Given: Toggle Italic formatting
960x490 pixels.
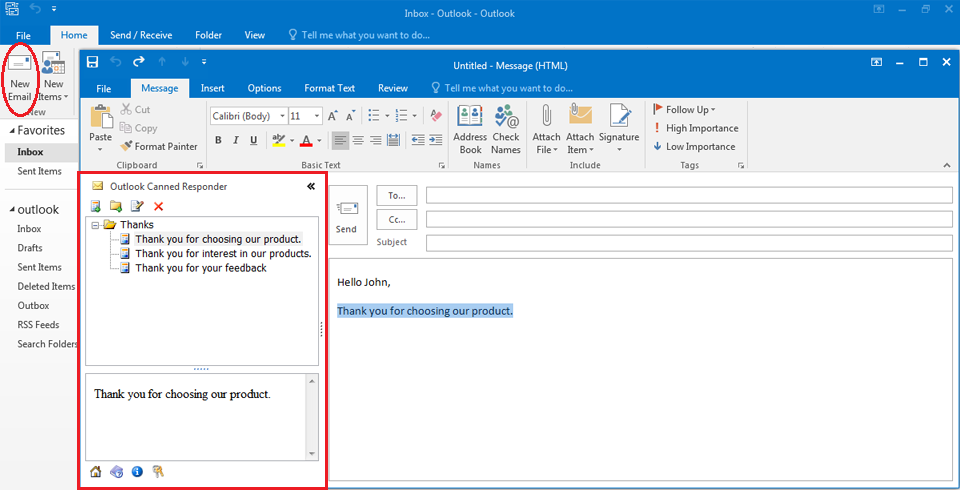Looking at the screenshot, I should point(236,140).
